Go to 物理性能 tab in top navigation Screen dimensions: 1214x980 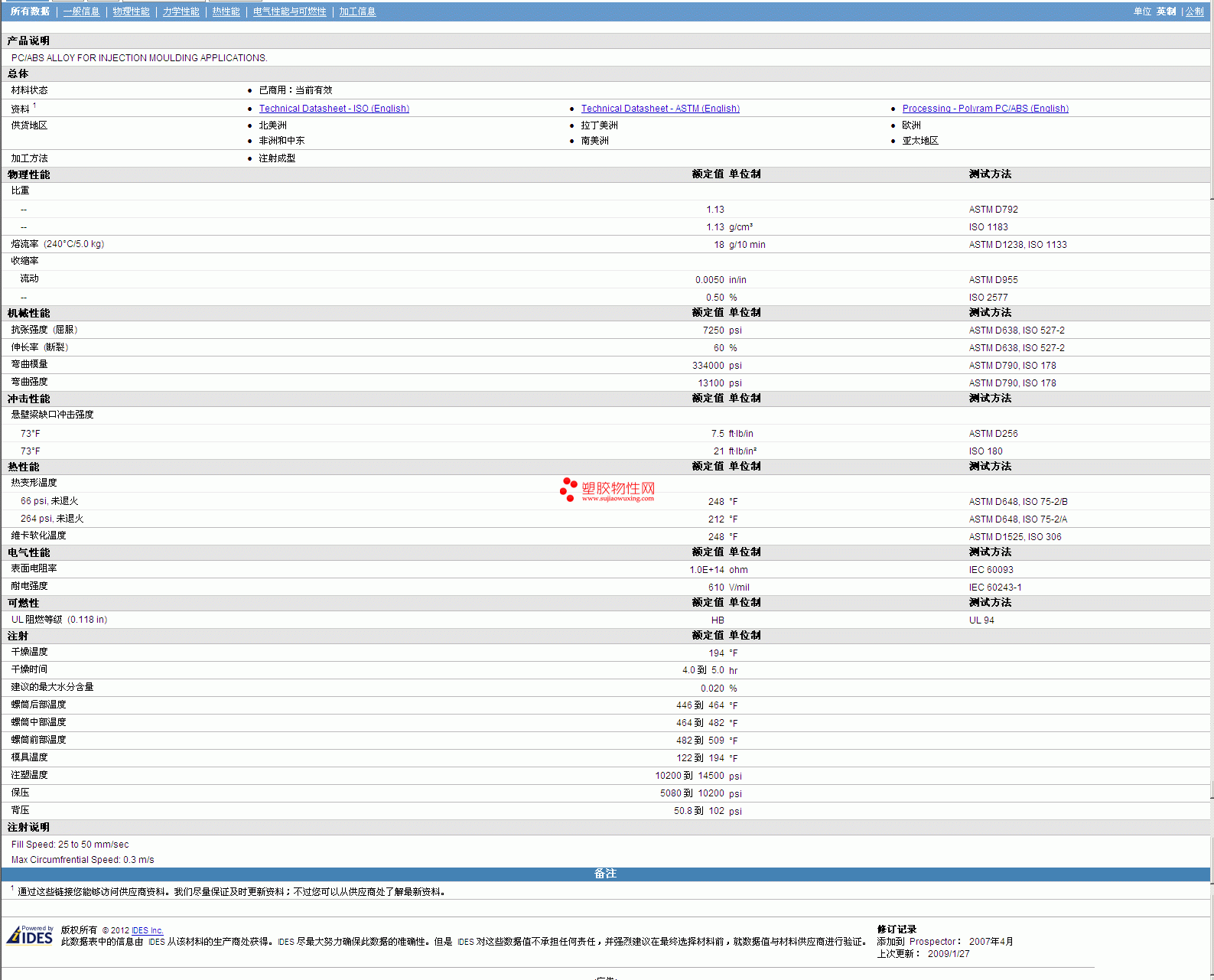[131, 11]
